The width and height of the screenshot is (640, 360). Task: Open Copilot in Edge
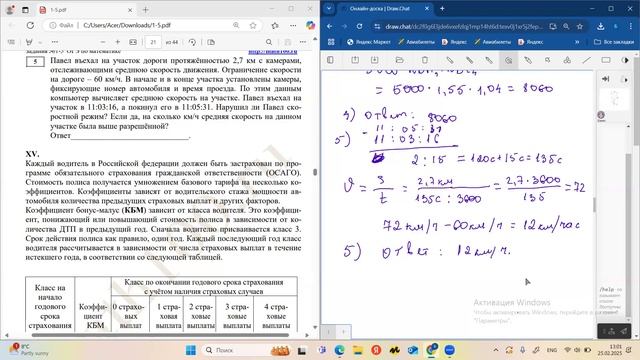(x=311, y=25)
